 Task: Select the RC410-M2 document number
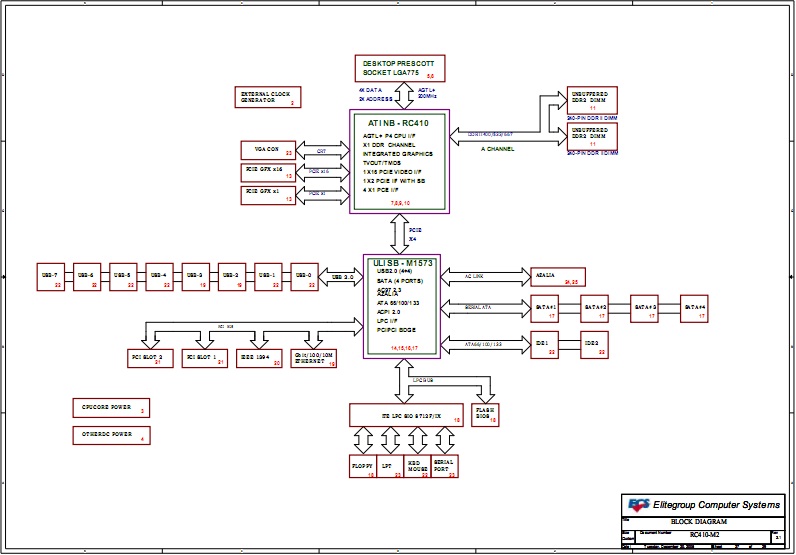[705, 535]
